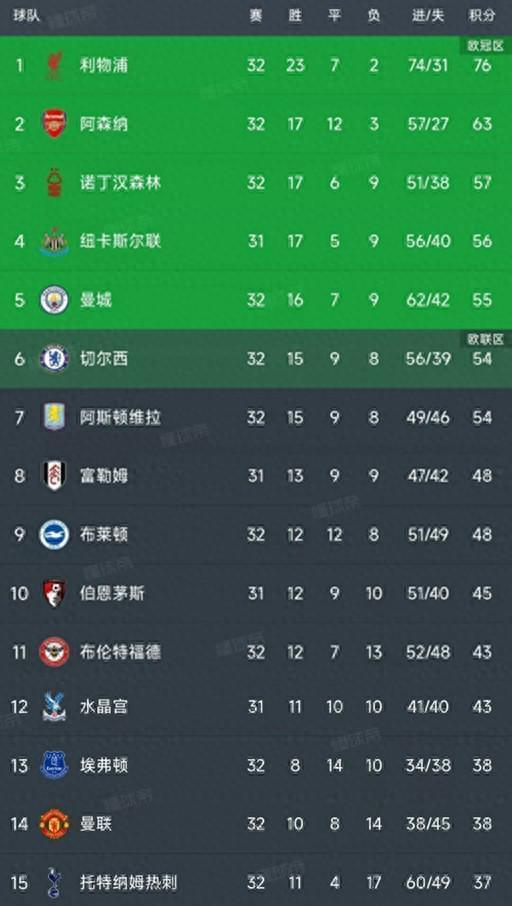The image size is (512, 906).
Task: Click the 欧冠区 zone label
Action: click(485, 46)
